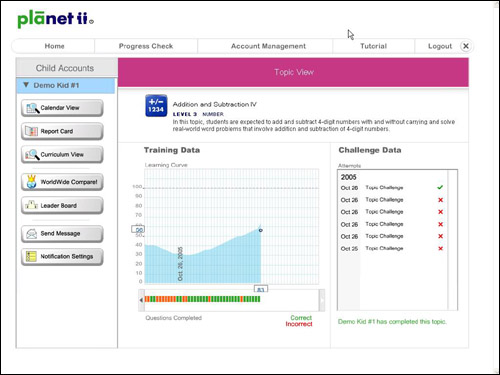Click the Report Card icon
Screen dimensions: 500x375
32,131
